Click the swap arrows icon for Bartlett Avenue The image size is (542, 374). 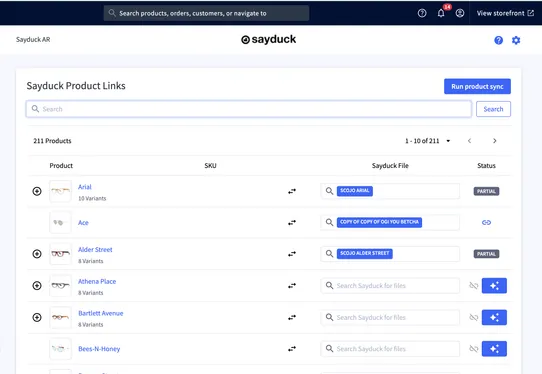292,317
